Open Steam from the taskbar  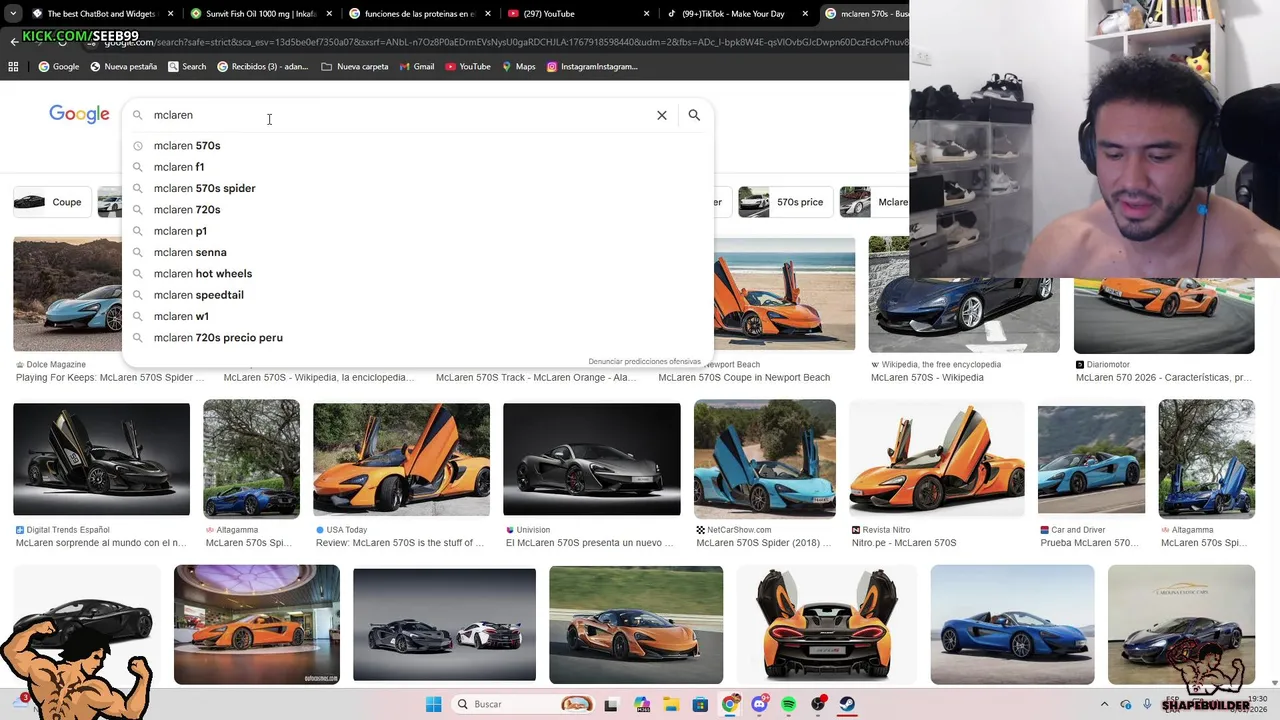[x=848, y=704]
